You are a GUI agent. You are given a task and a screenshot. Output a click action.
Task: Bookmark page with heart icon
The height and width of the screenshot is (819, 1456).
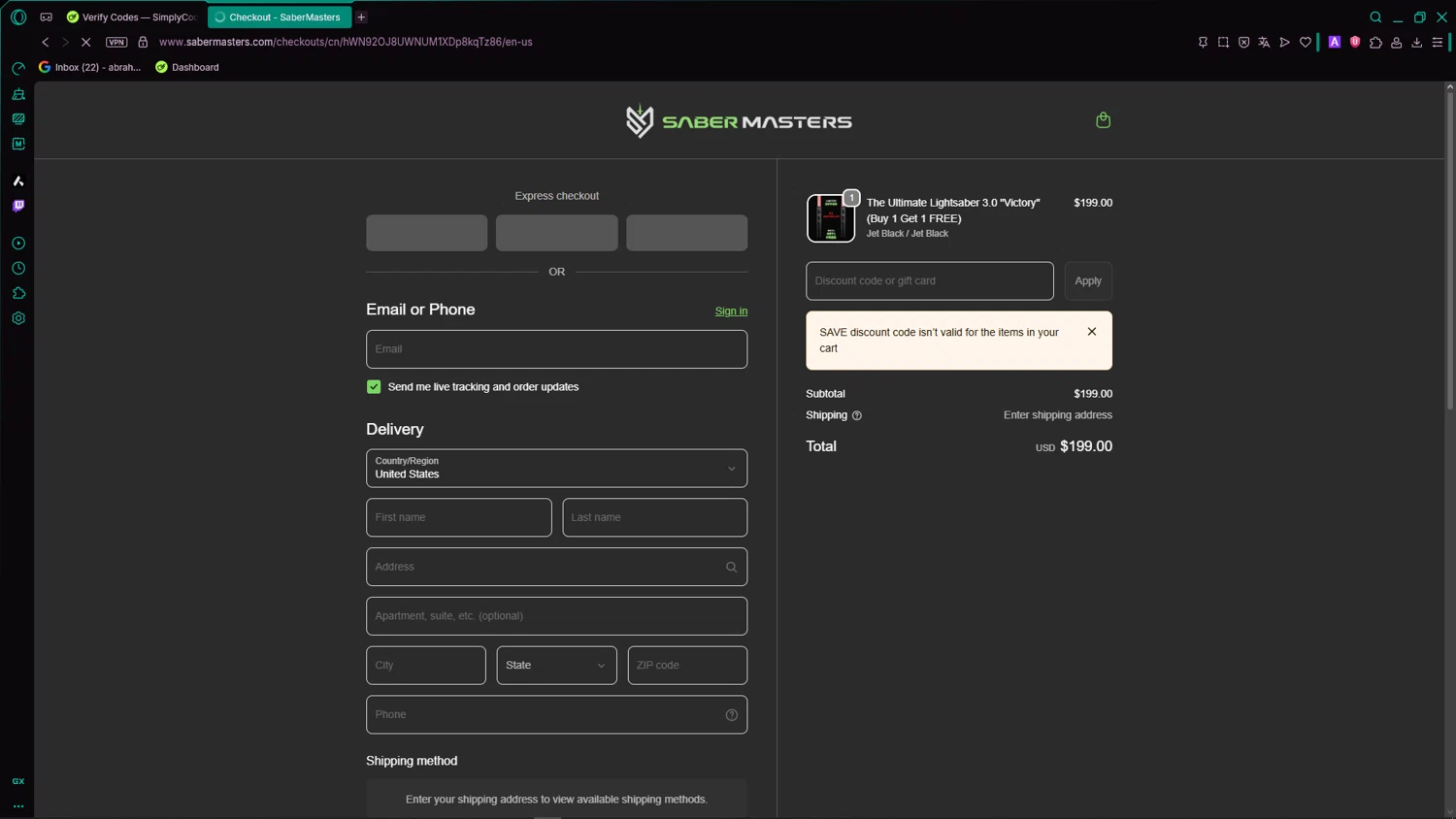coord(1306,42)
